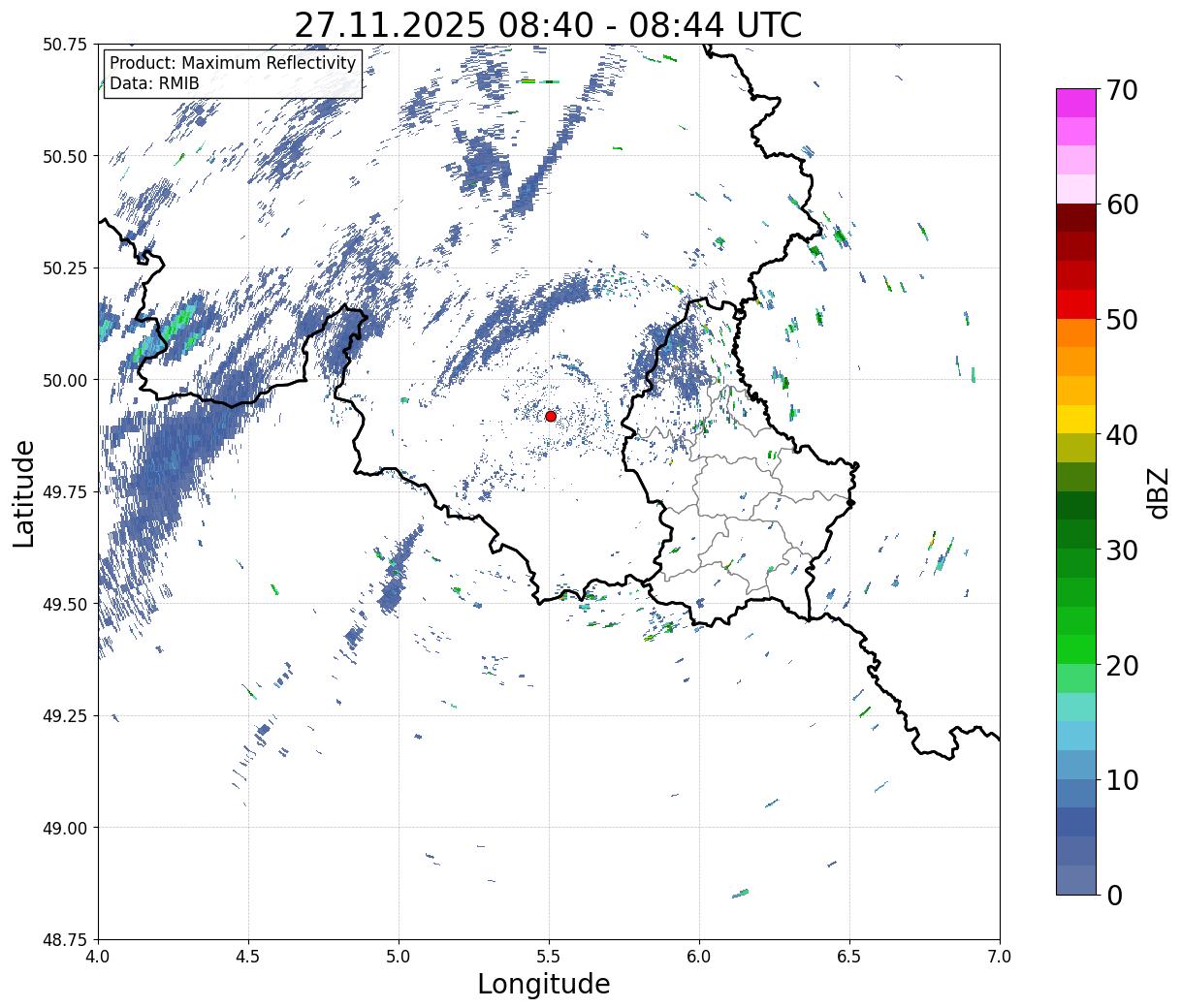Click the longitude tick label 6.5

click(x=849, y=957)
